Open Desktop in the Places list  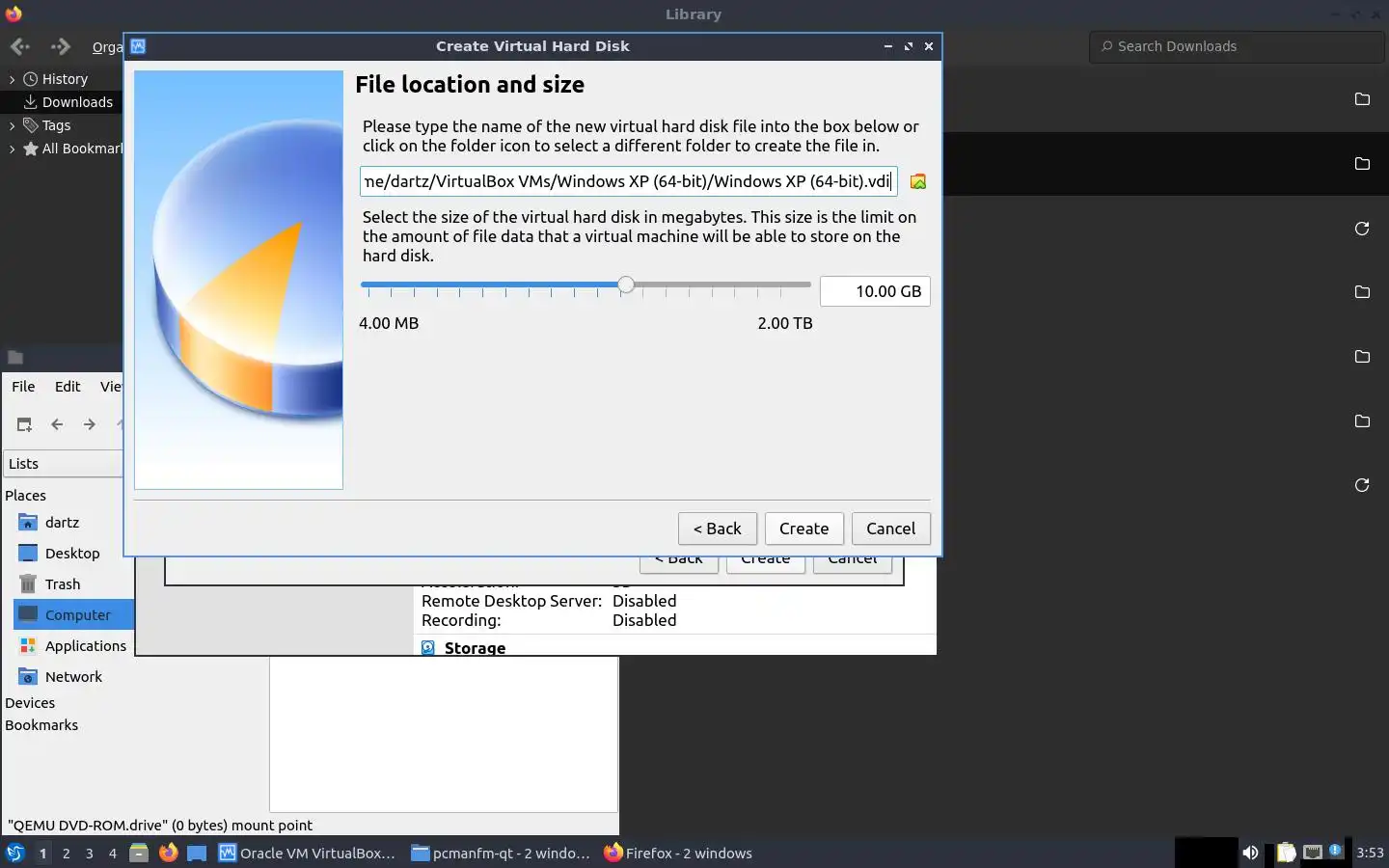coord(72,554)
